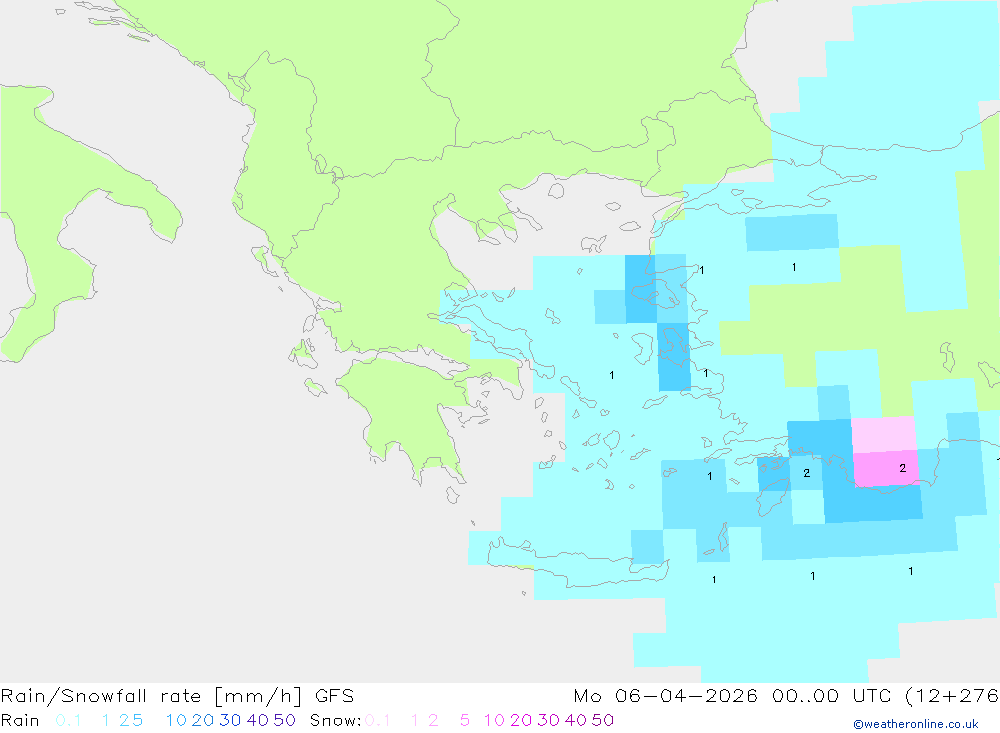The image size is (1000, 733).
Task: Click the "00..00 UTC" time text
Action: pos(834,696)
